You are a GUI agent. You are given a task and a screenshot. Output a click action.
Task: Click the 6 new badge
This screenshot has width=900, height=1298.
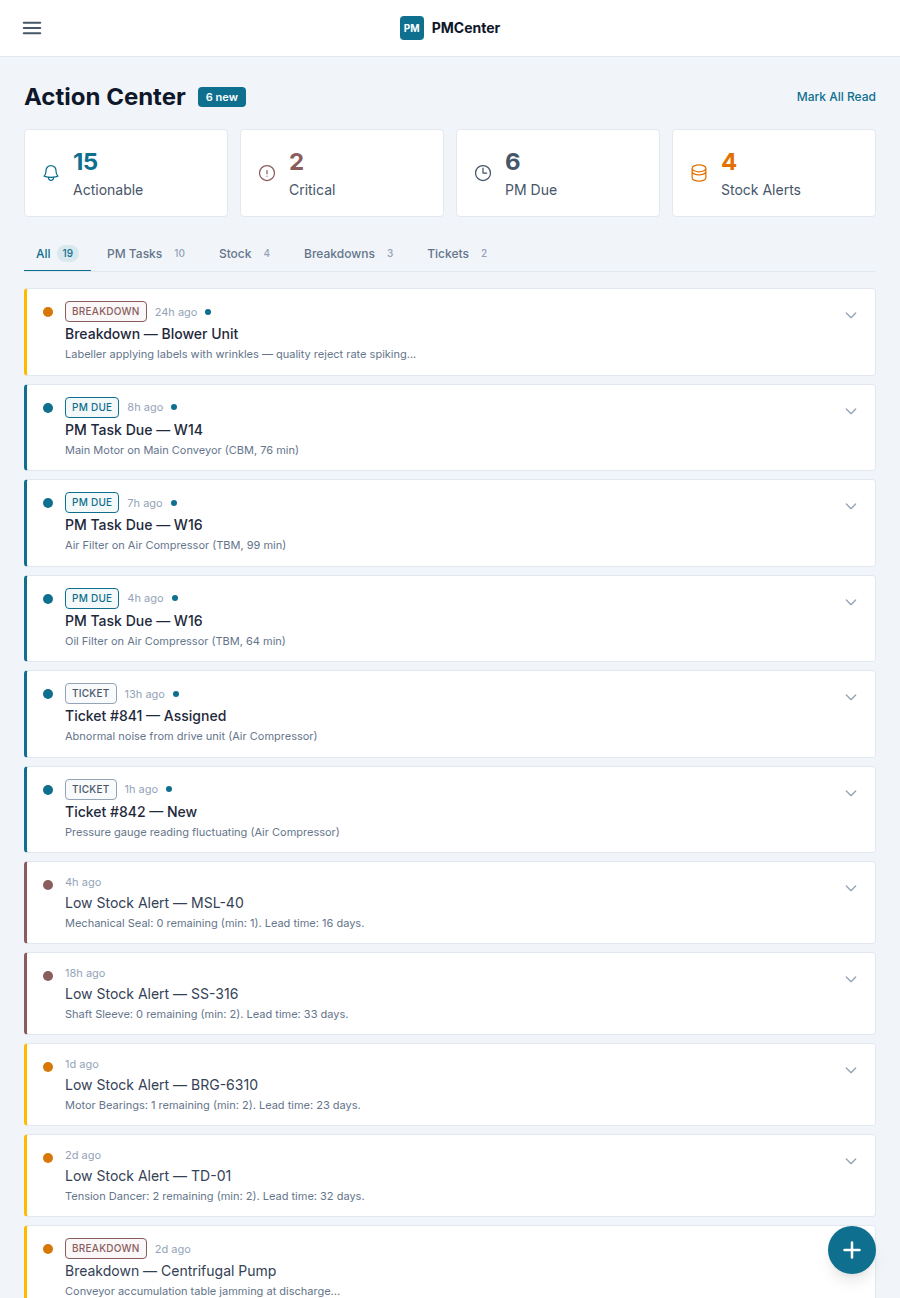[x=222, y=97]
